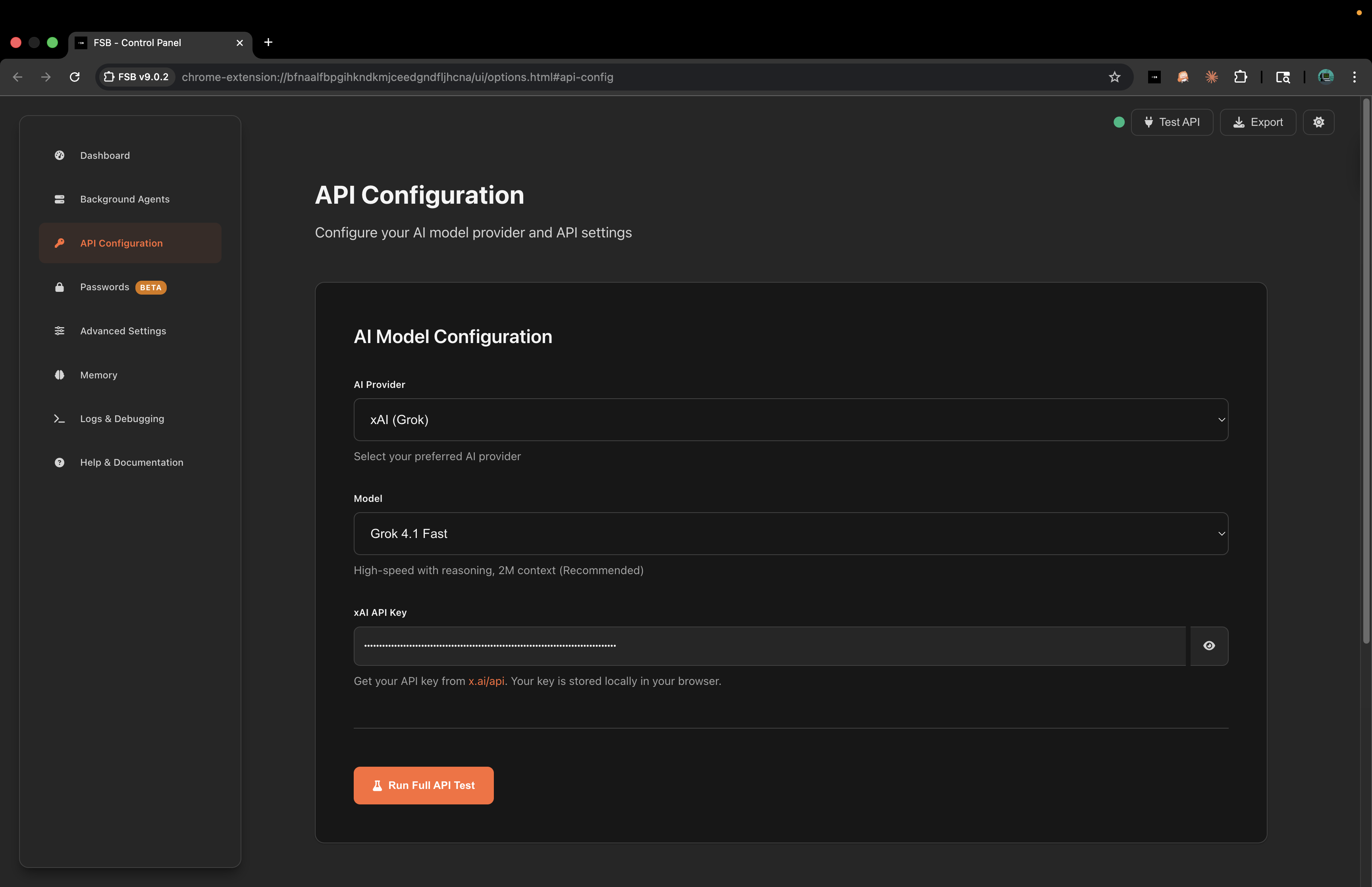Image resolution: width=1372 pixels, height=887 pixels.
Task: Open Chrome three-dot menu
Action: coord(1354,77)
